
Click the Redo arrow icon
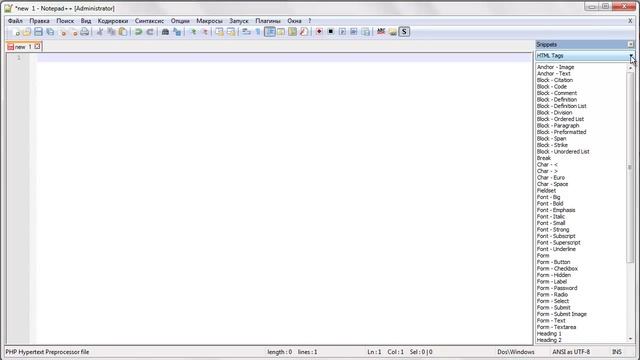click(x=150, y=32)
